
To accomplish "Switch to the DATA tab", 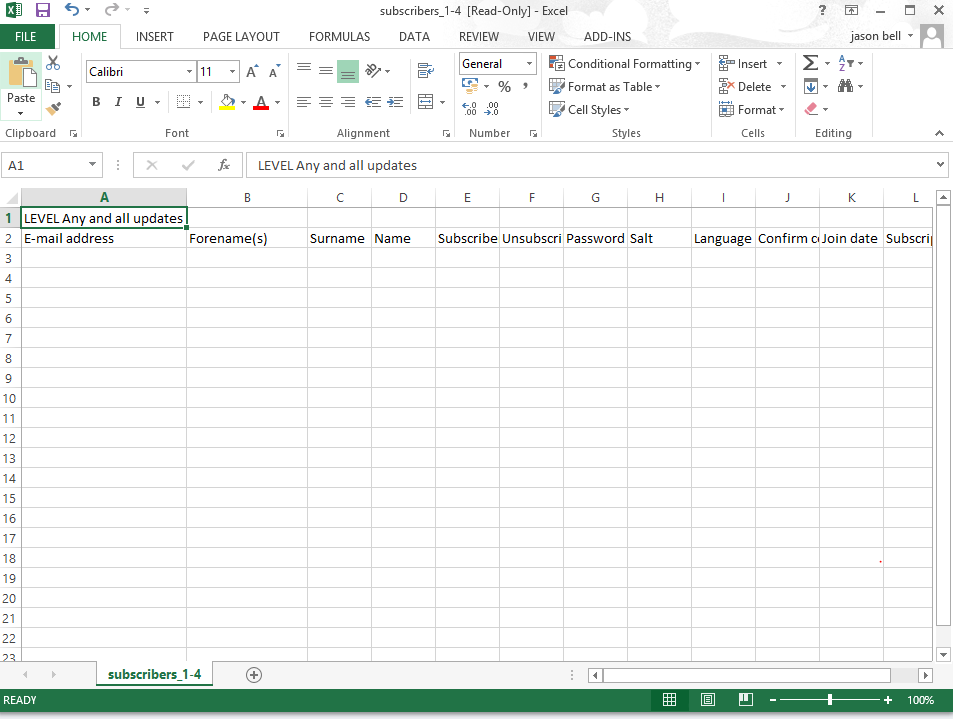I will (x=415, y=36).
